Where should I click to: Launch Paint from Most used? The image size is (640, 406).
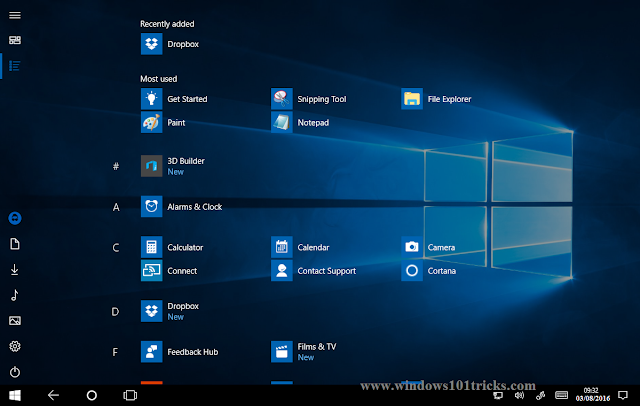pyautogui.click(x=163, y=122)
